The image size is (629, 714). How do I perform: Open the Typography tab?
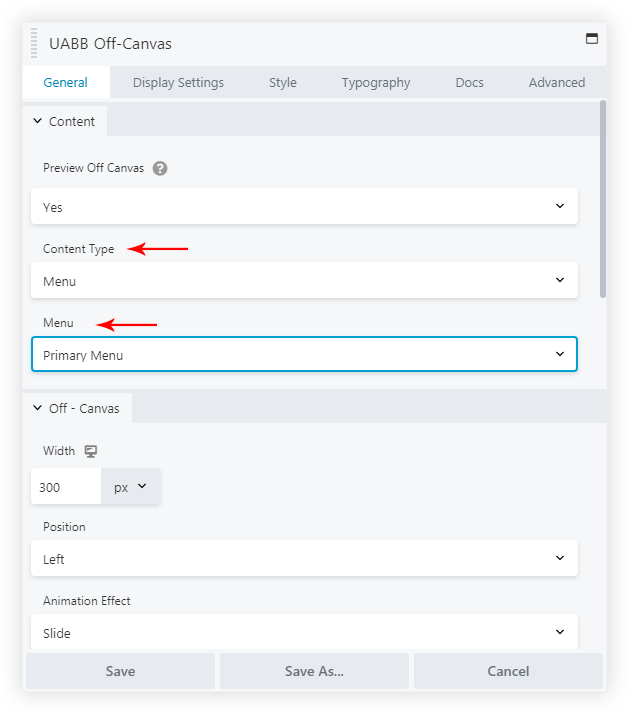376,83
